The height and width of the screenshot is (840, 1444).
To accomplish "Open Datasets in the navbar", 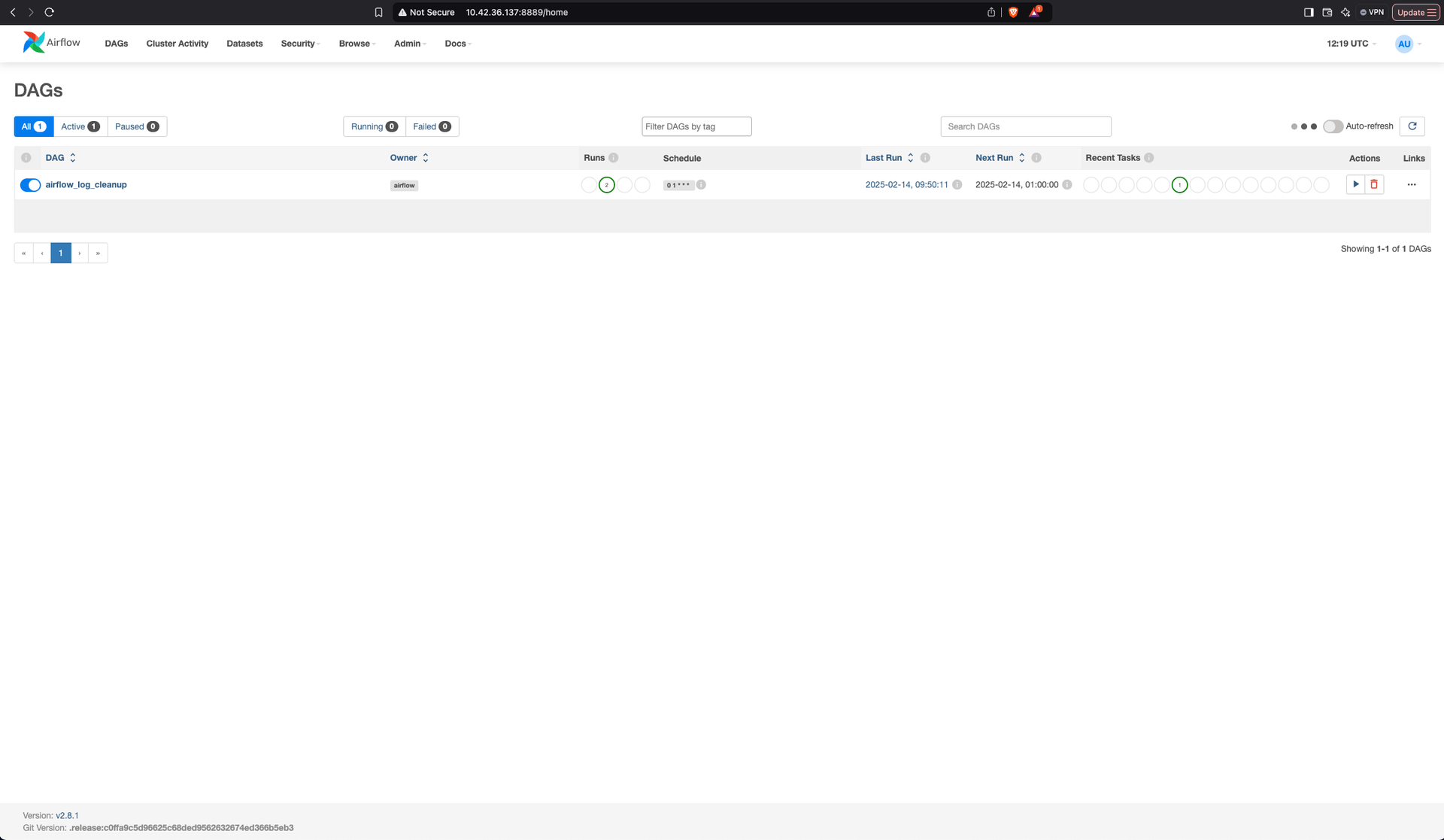I will pyautogui.click(x=244, y=44).
